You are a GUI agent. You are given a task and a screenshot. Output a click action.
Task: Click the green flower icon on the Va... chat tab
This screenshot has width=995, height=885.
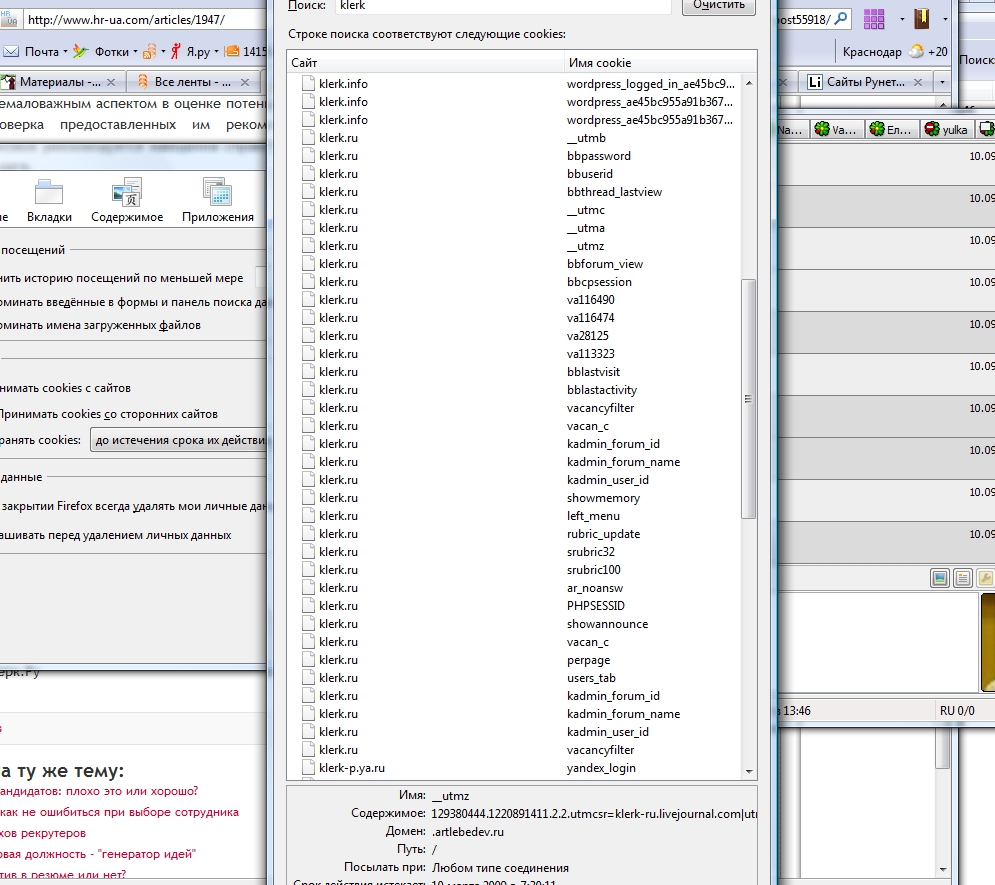(x=822, y=129)
